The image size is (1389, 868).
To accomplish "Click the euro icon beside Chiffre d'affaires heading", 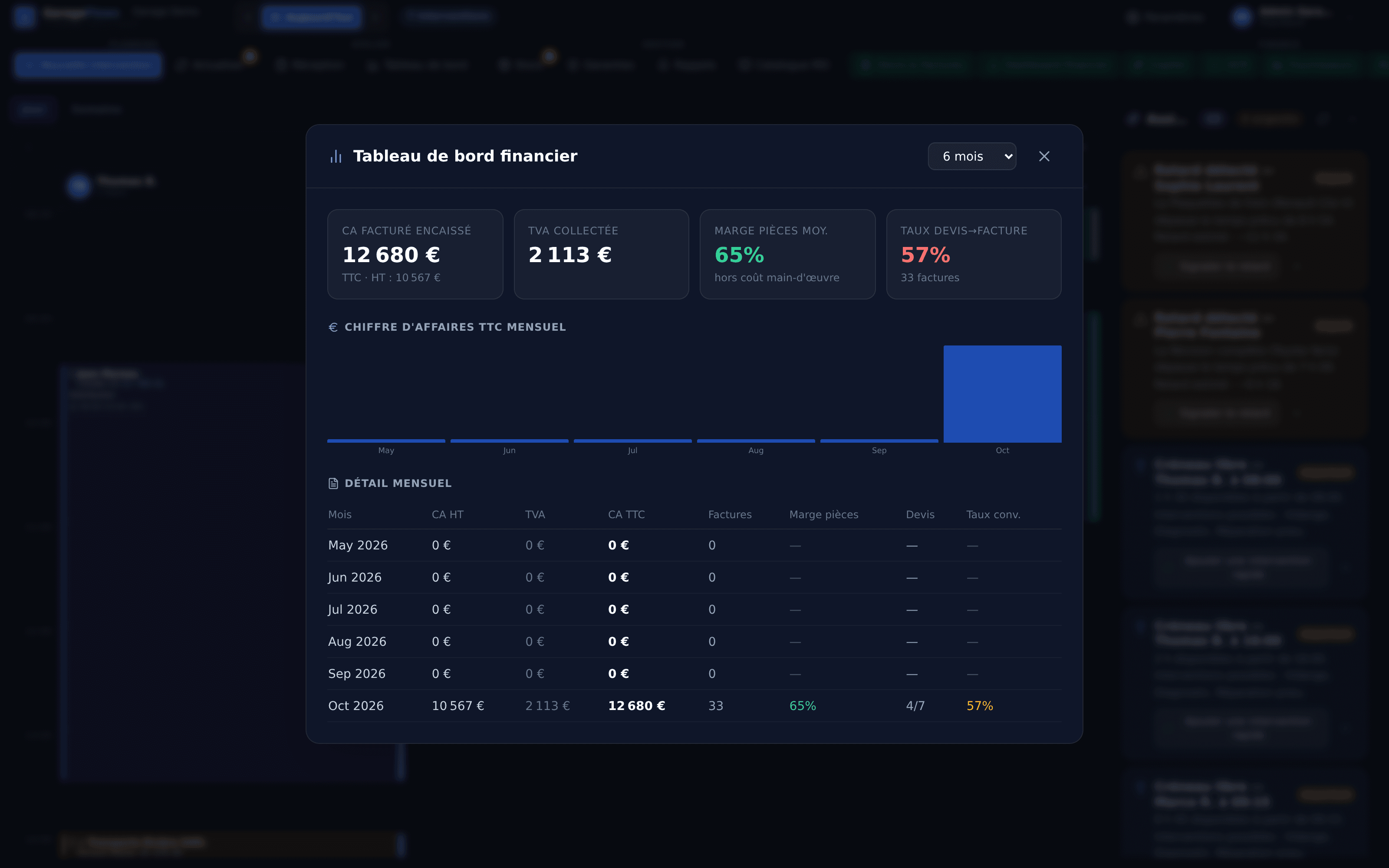I will (x=333, y=327).
